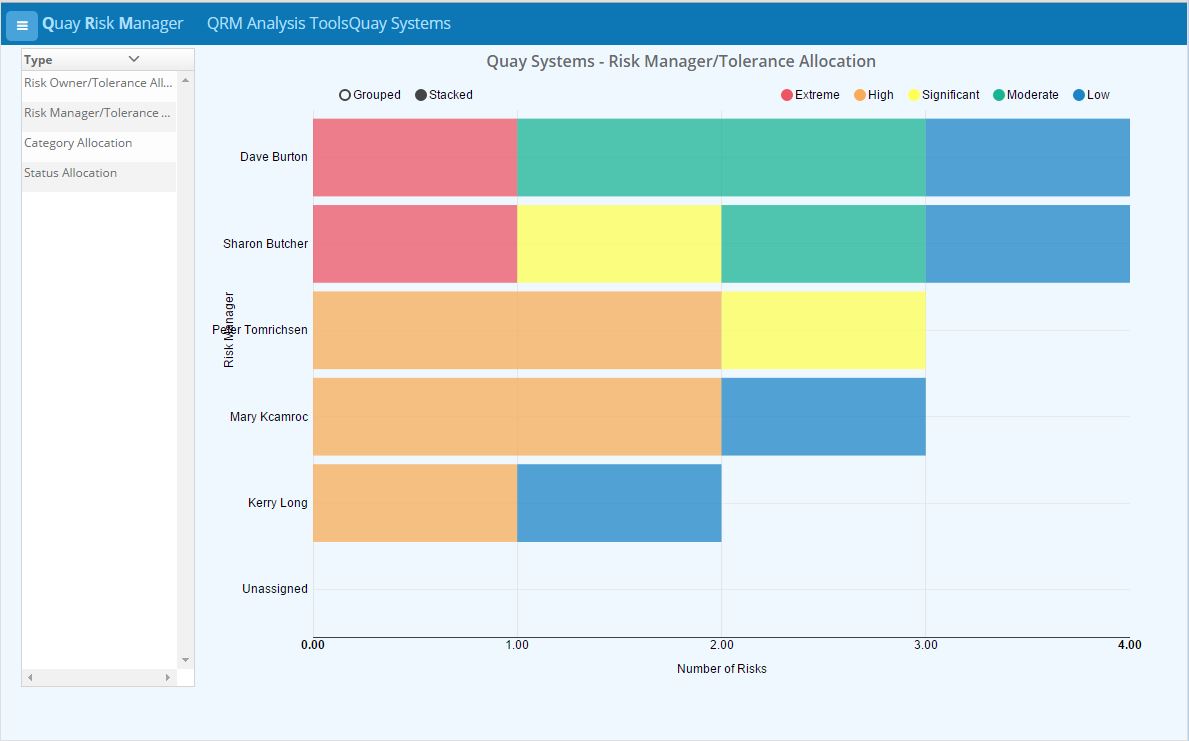Click scroll up arrow in type list
Screen dimensions: 1189x741
186,80
